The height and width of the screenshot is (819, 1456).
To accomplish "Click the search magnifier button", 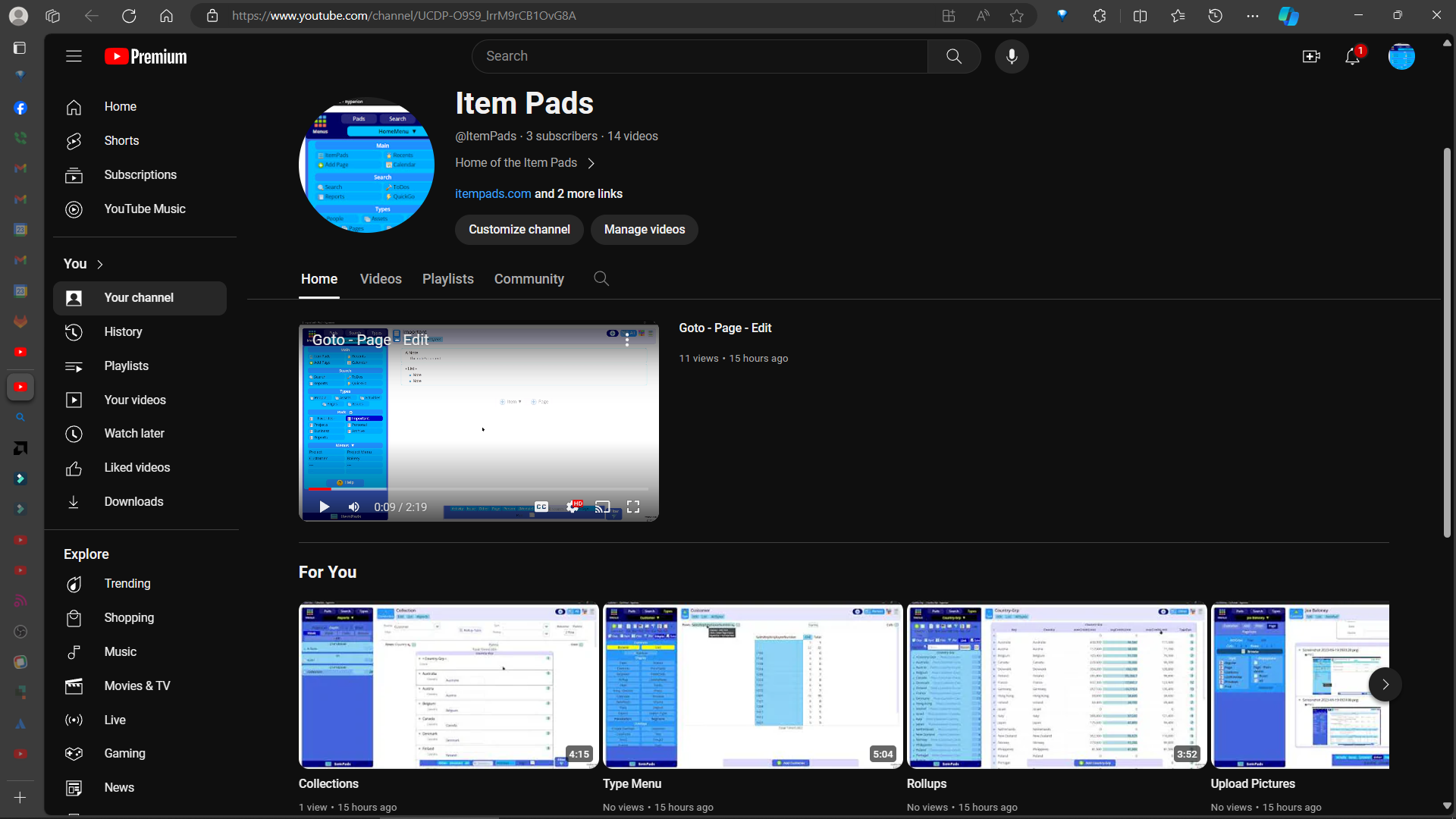I will pos(954,56).
